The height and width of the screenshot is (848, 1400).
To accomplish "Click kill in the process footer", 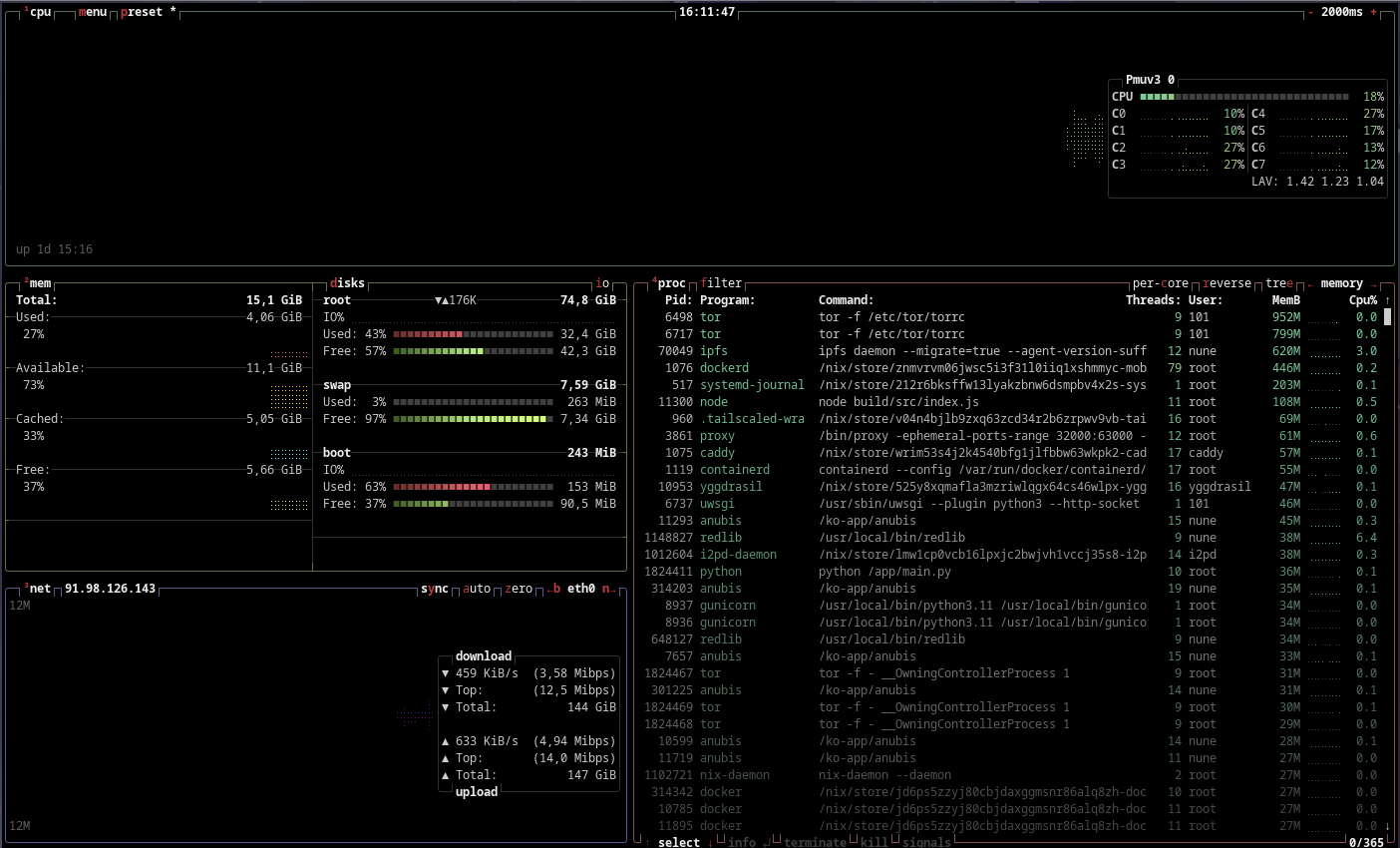I will [874, 843].
